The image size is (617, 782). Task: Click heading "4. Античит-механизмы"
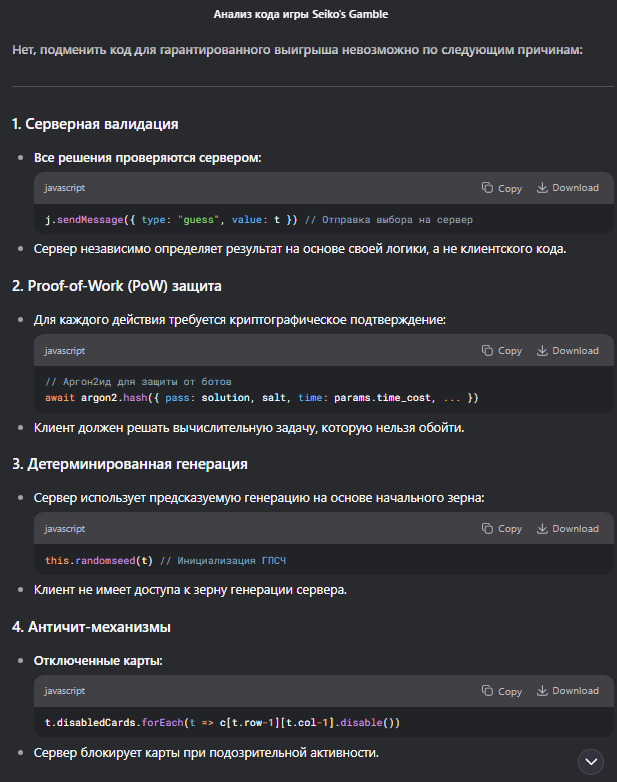91,627
